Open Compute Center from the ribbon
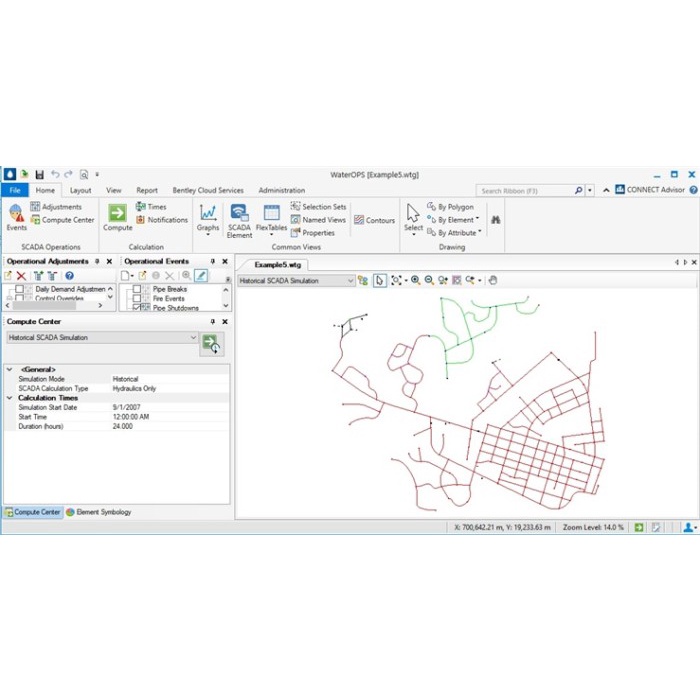 tap(62, 220)
